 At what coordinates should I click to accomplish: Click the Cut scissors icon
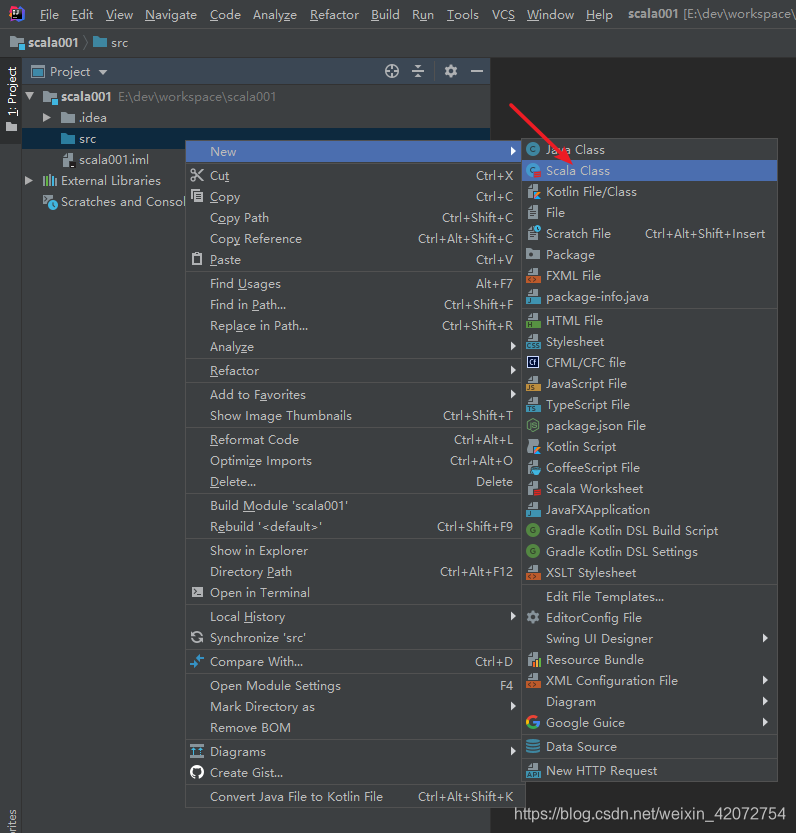coord(197,175)
